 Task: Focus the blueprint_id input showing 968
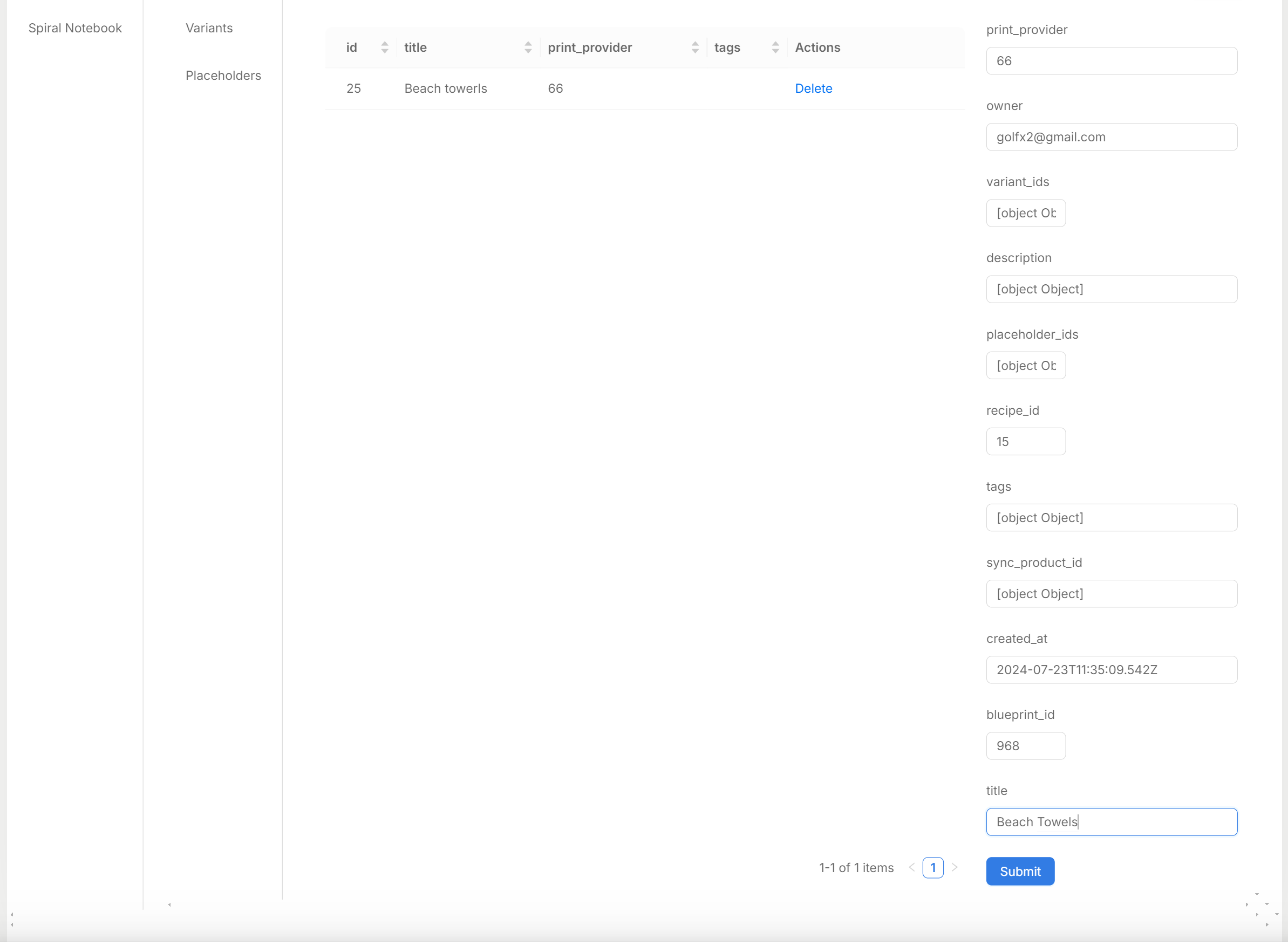pos(1026,746)
